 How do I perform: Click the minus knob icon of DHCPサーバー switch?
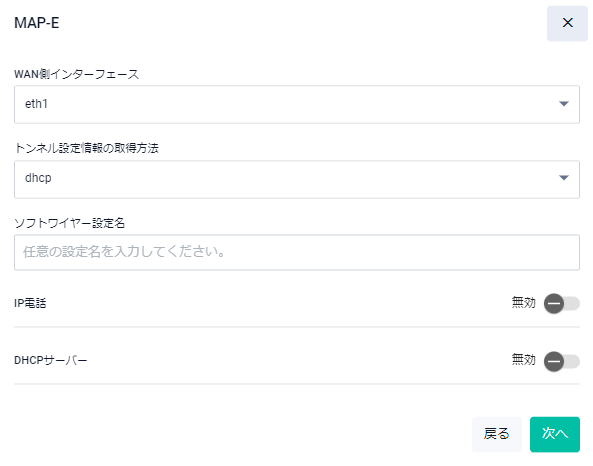554,361
